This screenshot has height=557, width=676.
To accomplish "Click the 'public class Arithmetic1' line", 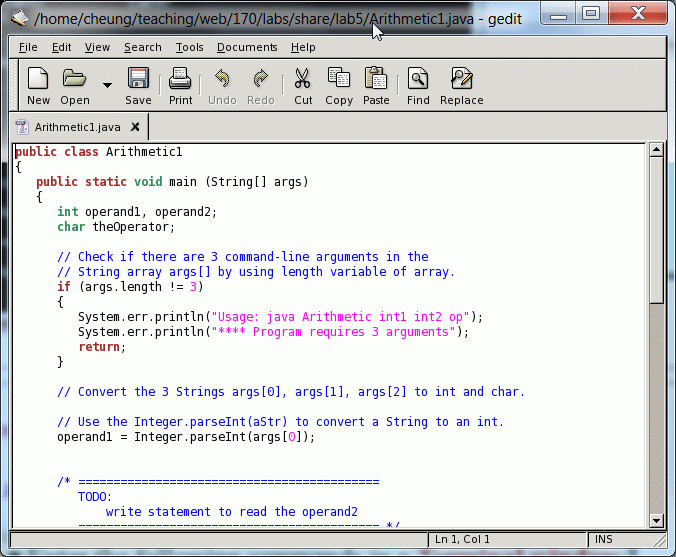I will tap(99, 152).
